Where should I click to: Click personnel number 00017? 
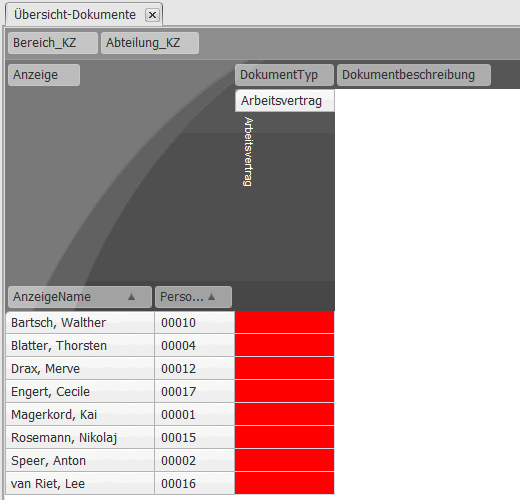pos(195,392)
